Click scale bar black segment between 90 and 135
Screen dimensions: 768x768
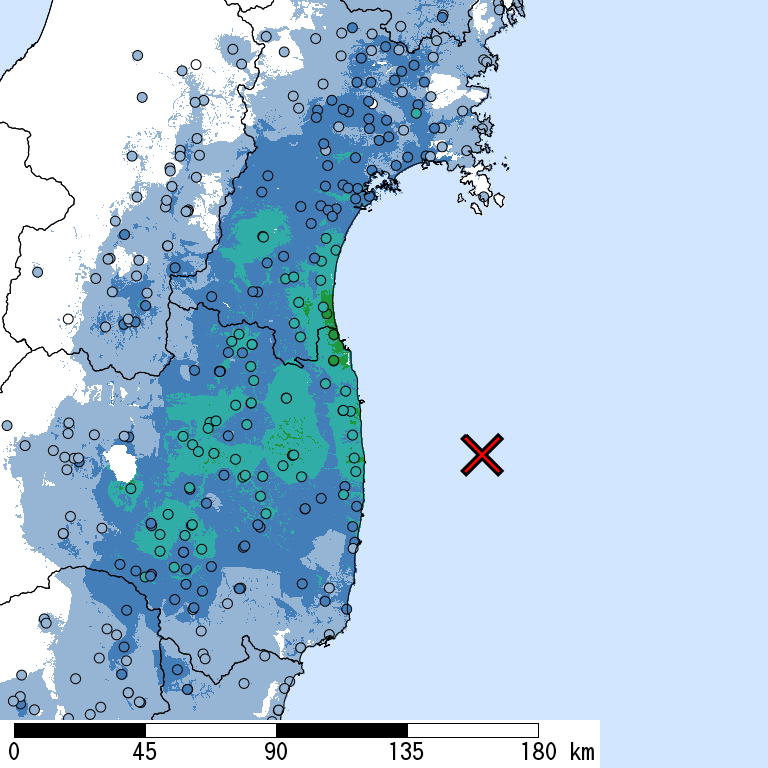click(342, 730)
